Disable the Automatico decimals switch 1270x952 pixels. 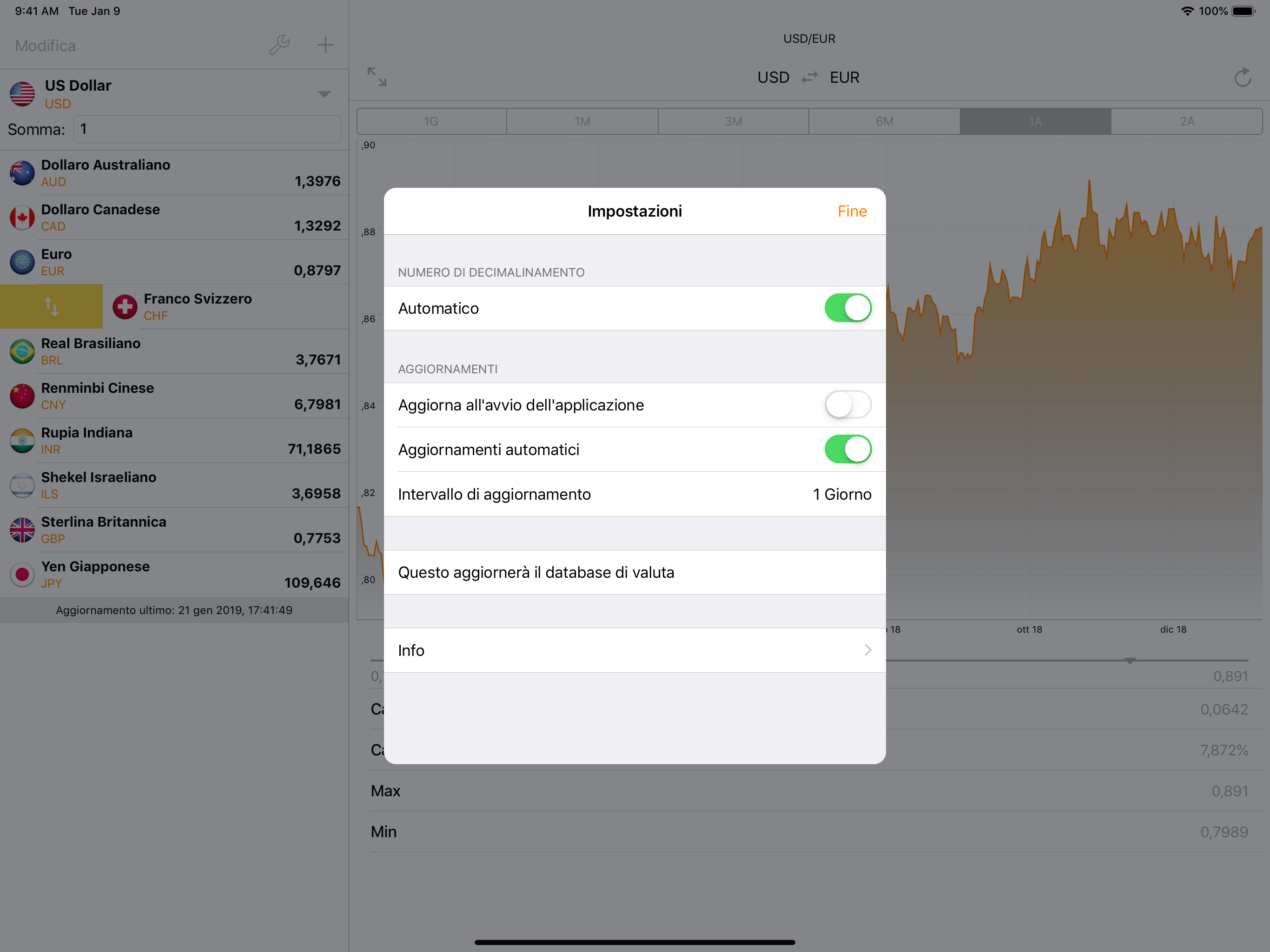click(x=847, y=308)
